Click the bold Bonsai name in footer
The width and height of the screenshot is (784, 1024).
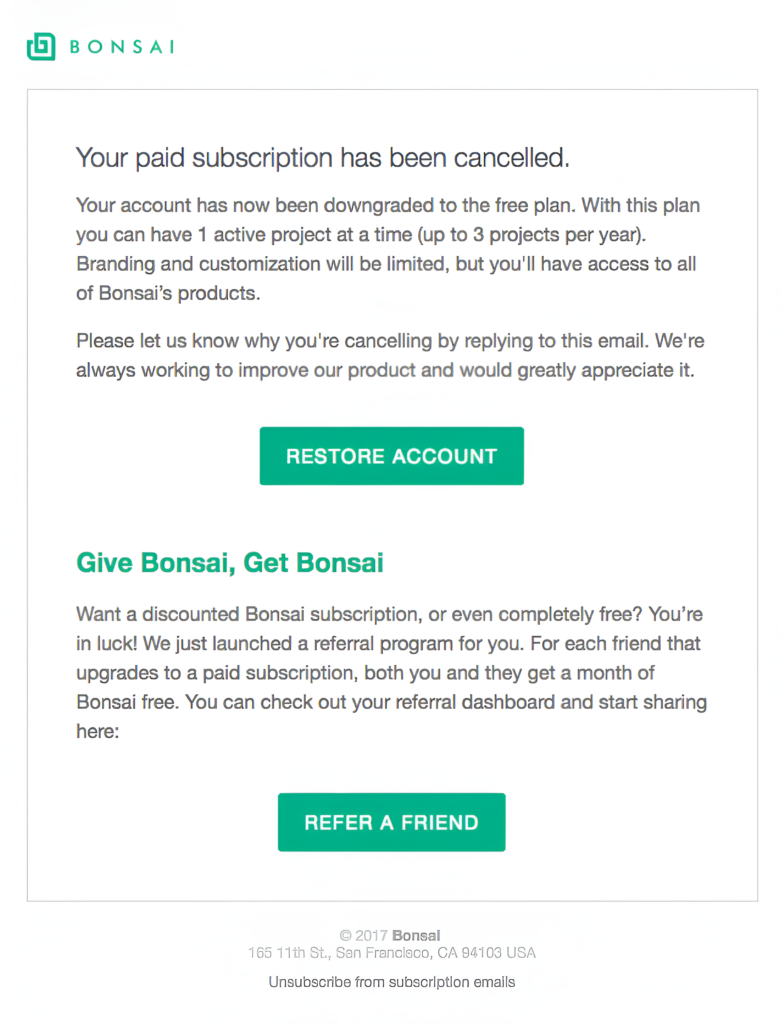tap(416, 936)
